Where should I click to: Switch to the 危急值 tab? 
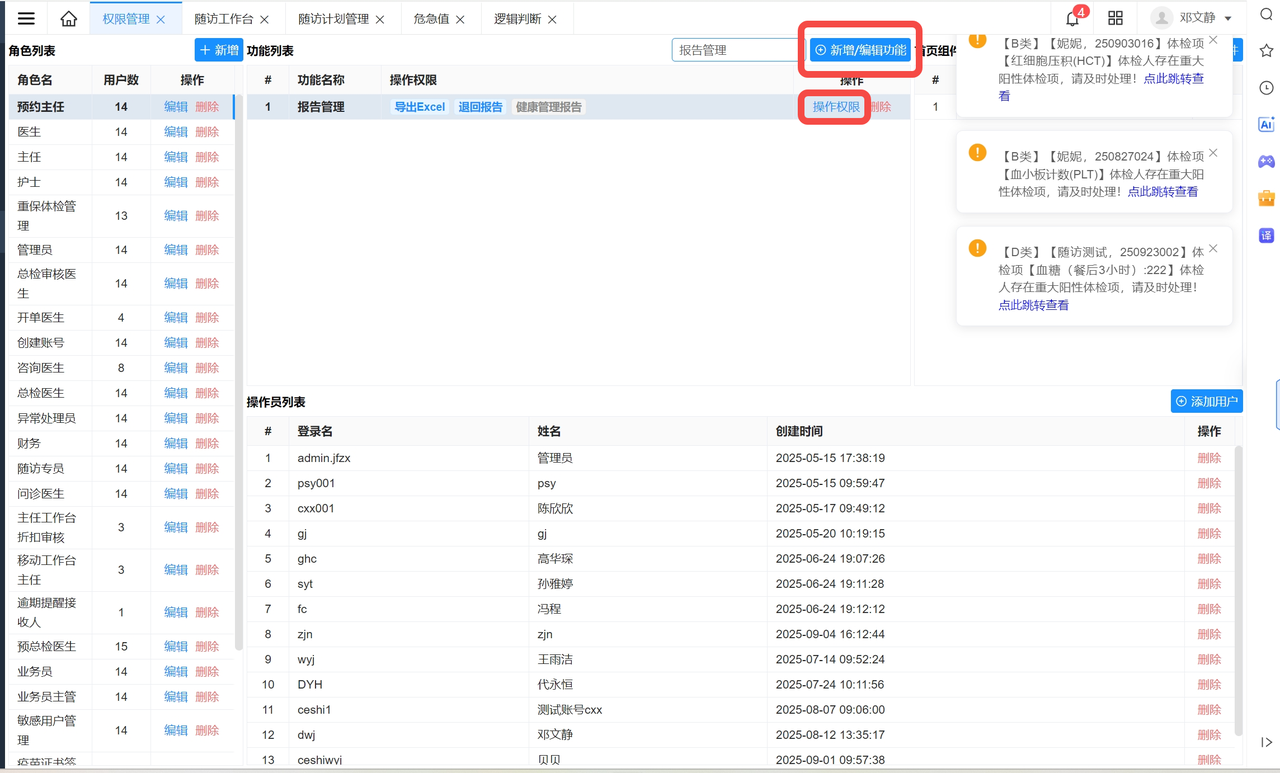pos(431,19)
